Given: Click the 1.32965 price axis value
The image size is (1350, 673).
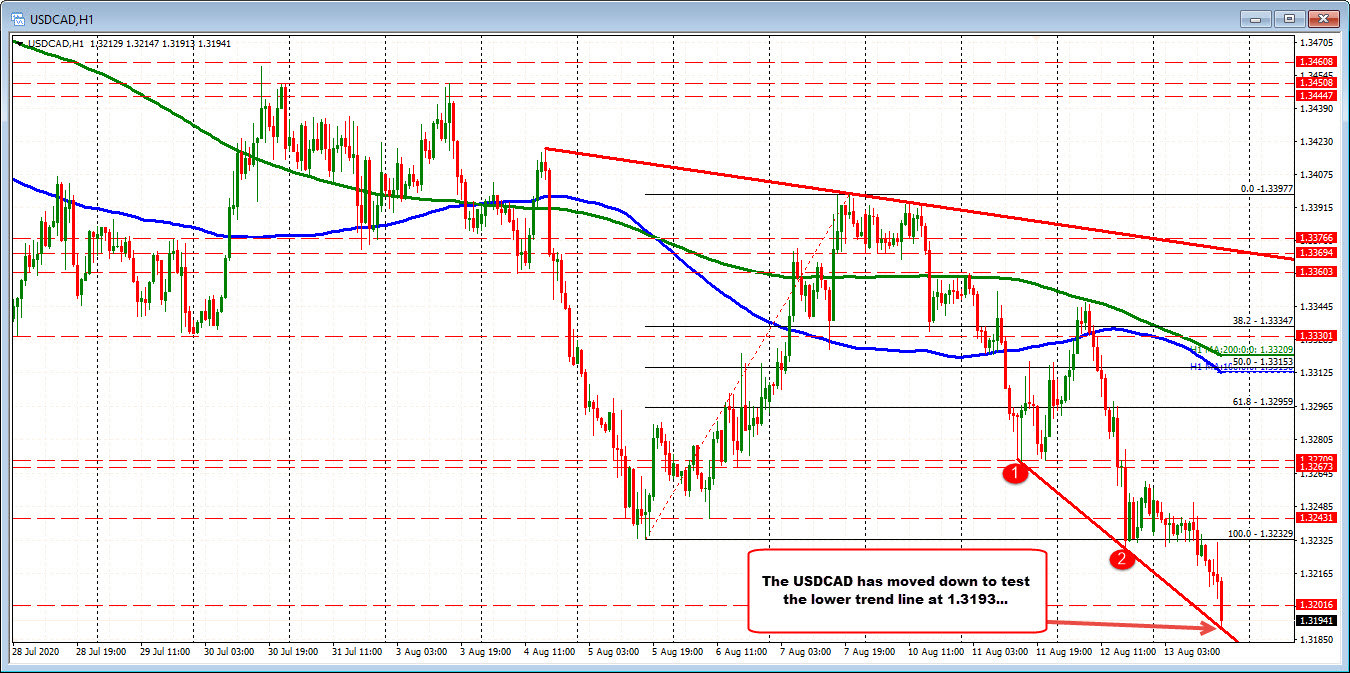Looking at the screenshot, I should click(x=1316, y=406).
